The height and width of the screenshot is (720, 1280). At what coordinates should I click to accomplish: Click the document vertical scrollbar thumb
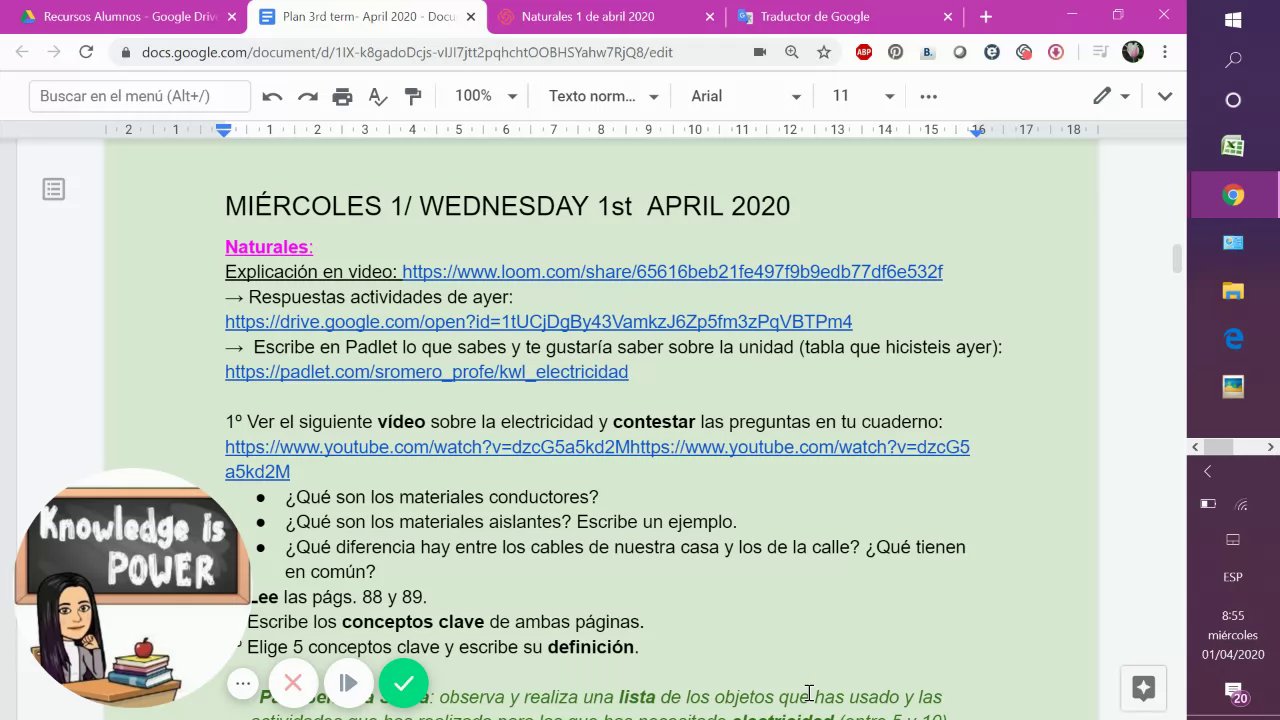[x=1177, y=257]
